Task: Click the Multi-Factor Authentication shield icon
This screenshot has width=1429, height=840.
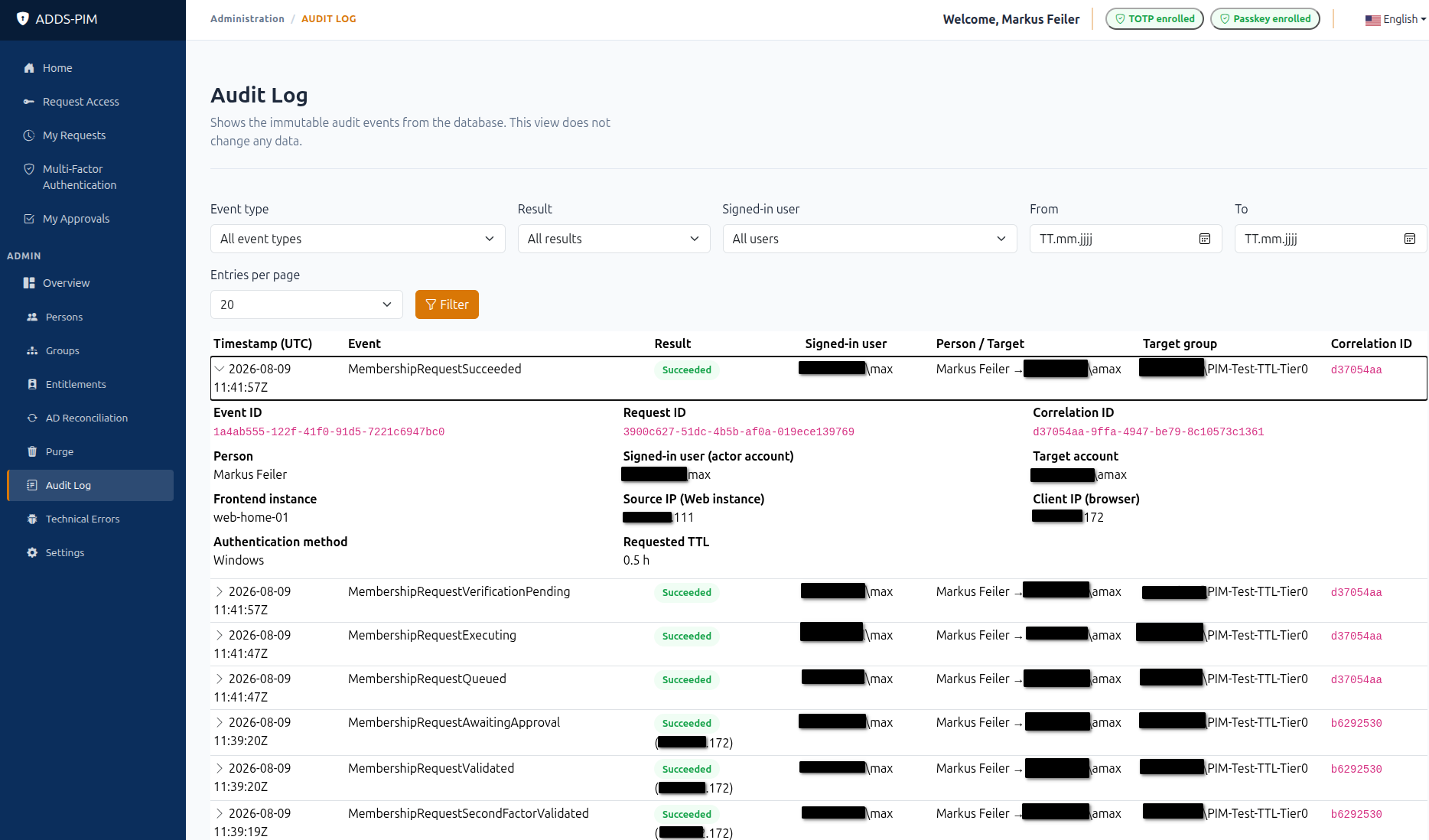Action: [x=29, y=169]
